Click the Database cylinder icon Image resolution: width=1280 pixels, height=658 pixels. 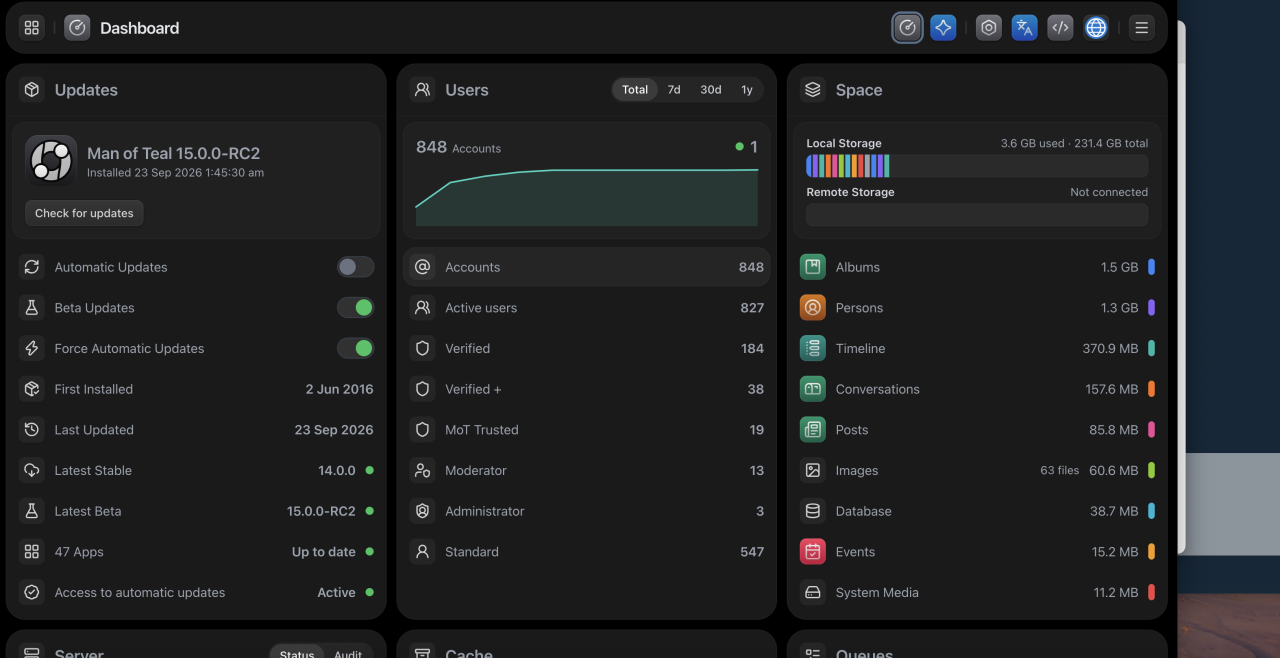coord(813,511)
